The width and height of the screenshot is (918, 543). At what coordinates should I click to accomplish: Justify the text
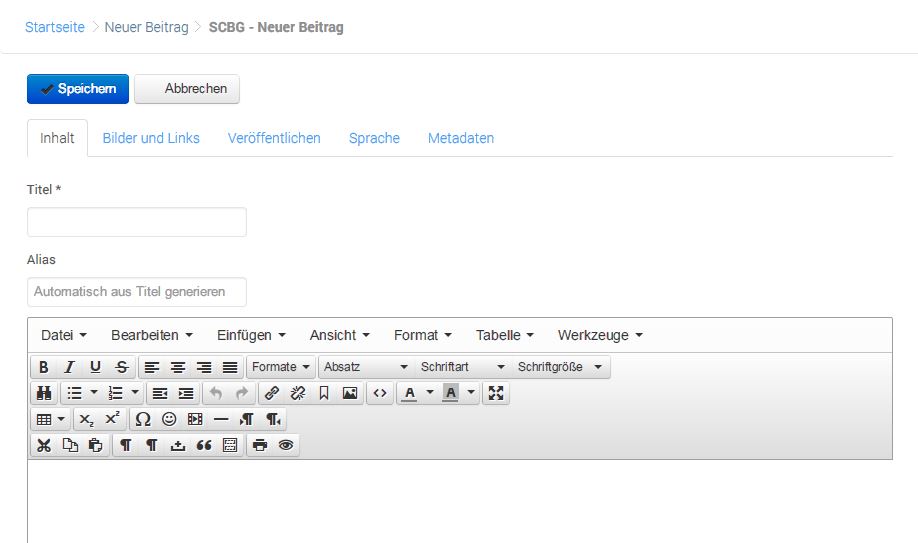[x=230, y=367]
